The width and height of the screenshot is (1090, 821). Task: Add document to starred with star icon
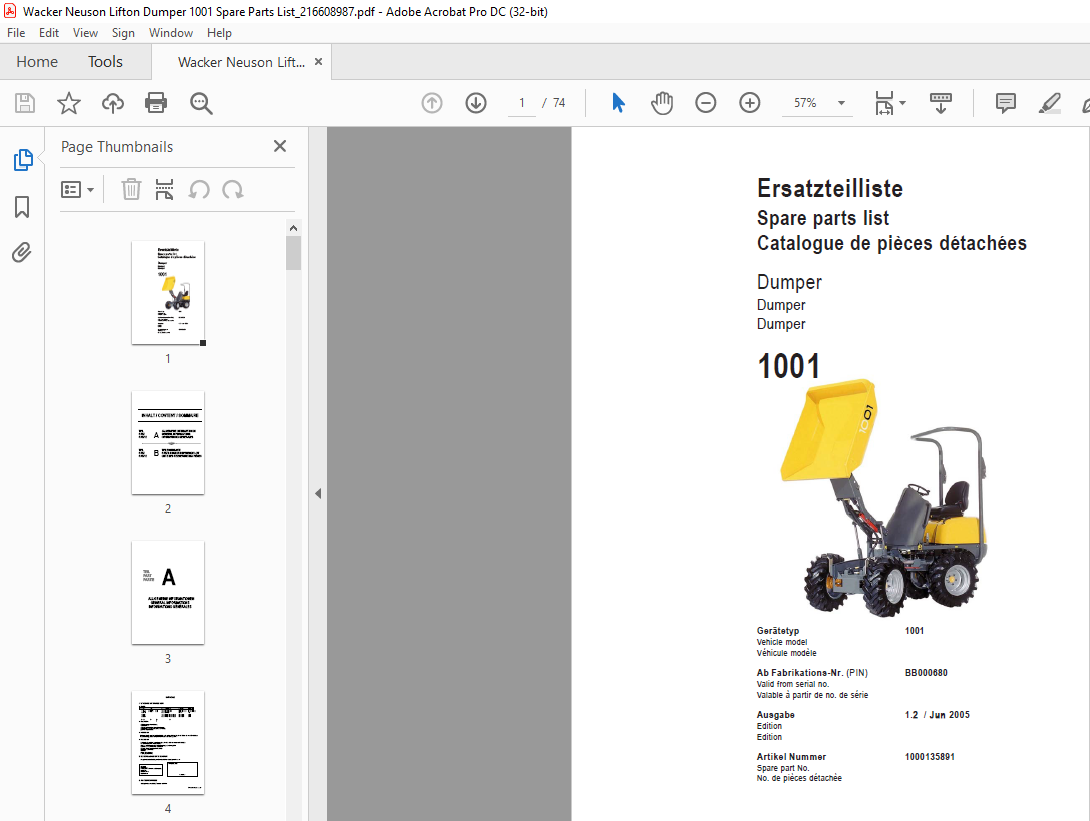tap(69, 103)
